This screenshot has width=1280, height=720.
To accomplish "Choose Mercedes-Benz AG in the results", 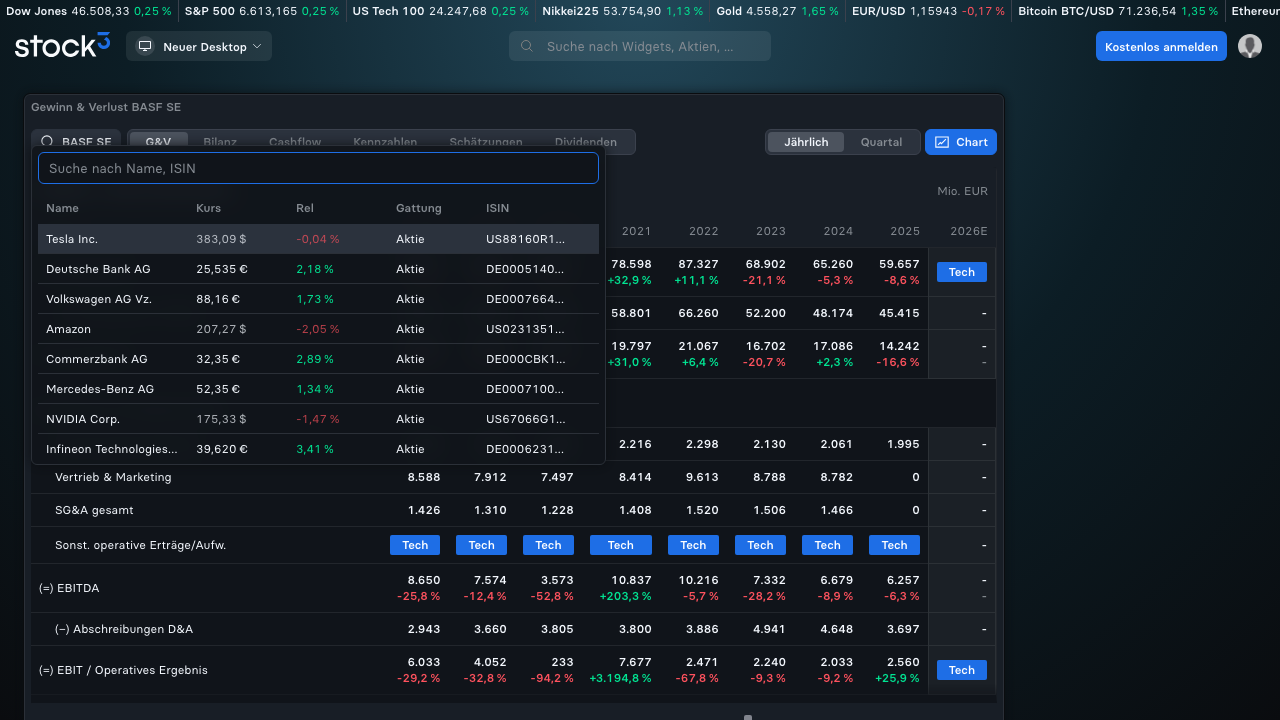I will click(318, 389).
